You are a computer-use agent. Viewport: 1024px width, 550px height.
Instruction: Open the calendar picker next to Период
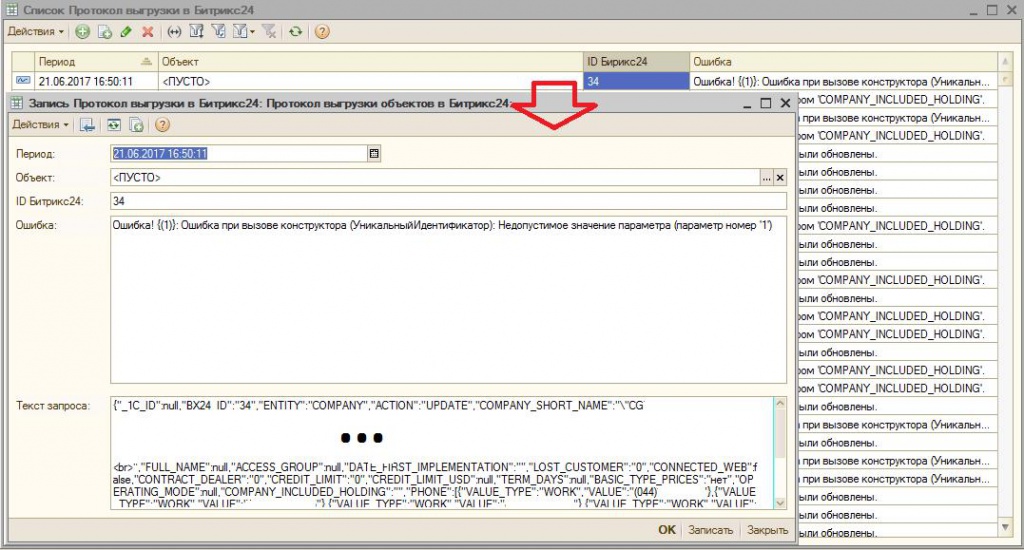click(374, 154)
